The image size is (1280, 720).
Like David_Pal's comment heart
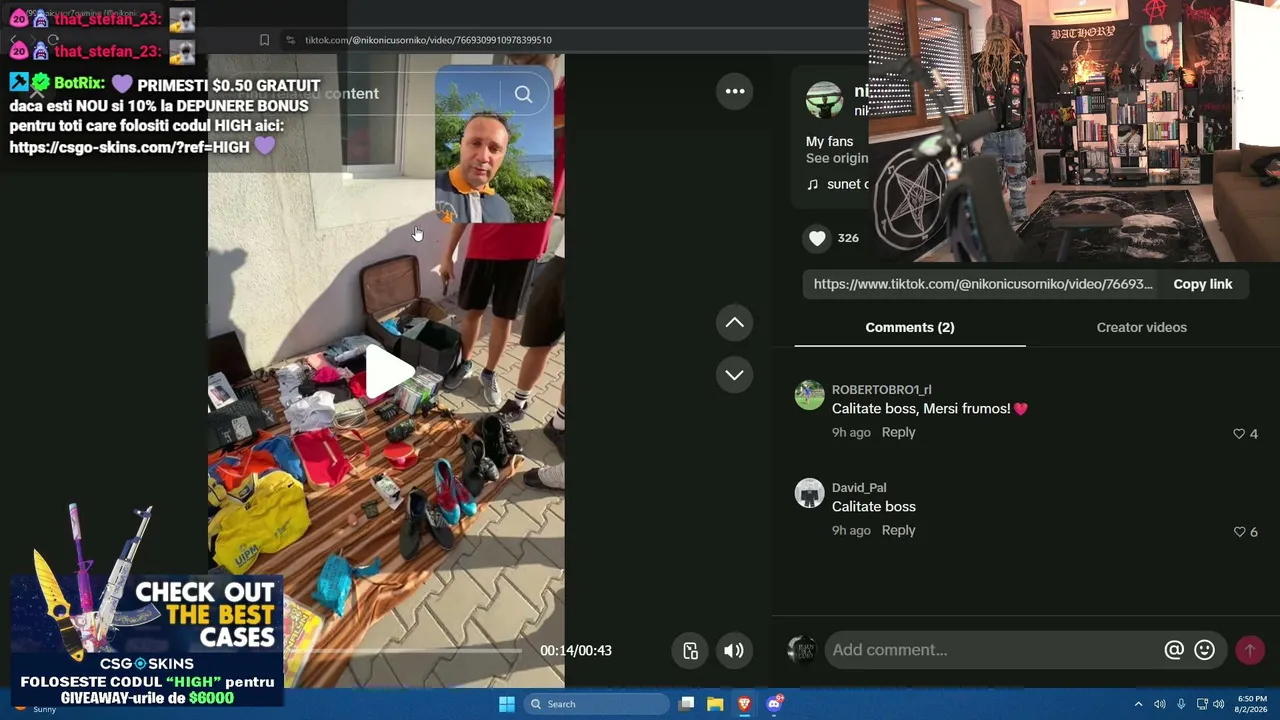pos(1239,532)
